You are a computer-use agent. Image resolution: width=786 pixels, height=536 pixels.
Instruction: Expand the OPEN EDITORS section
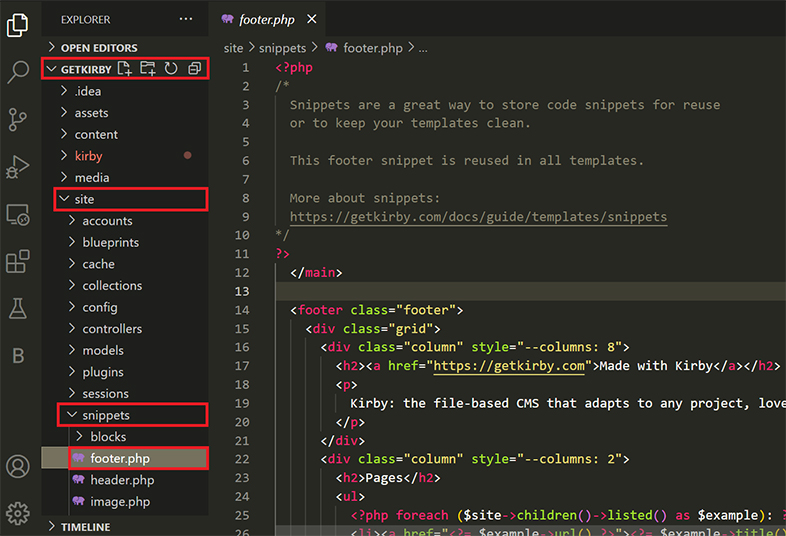tap(125, 48)
